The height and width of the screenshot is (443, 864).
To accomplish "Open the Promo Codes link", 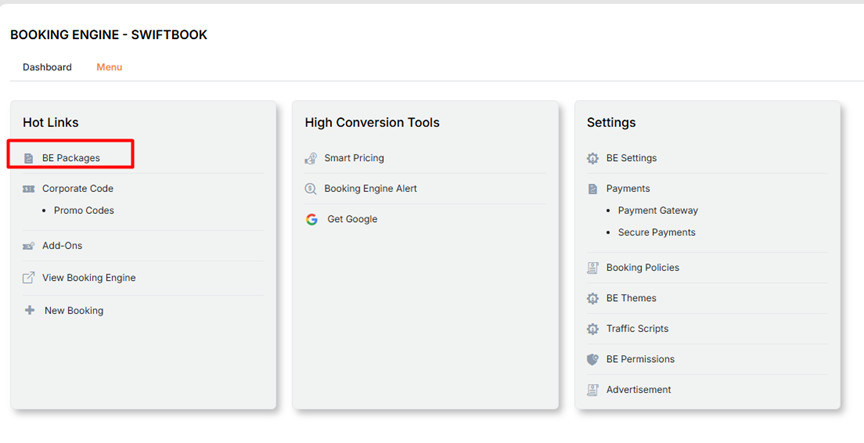I will coord(84,211).
